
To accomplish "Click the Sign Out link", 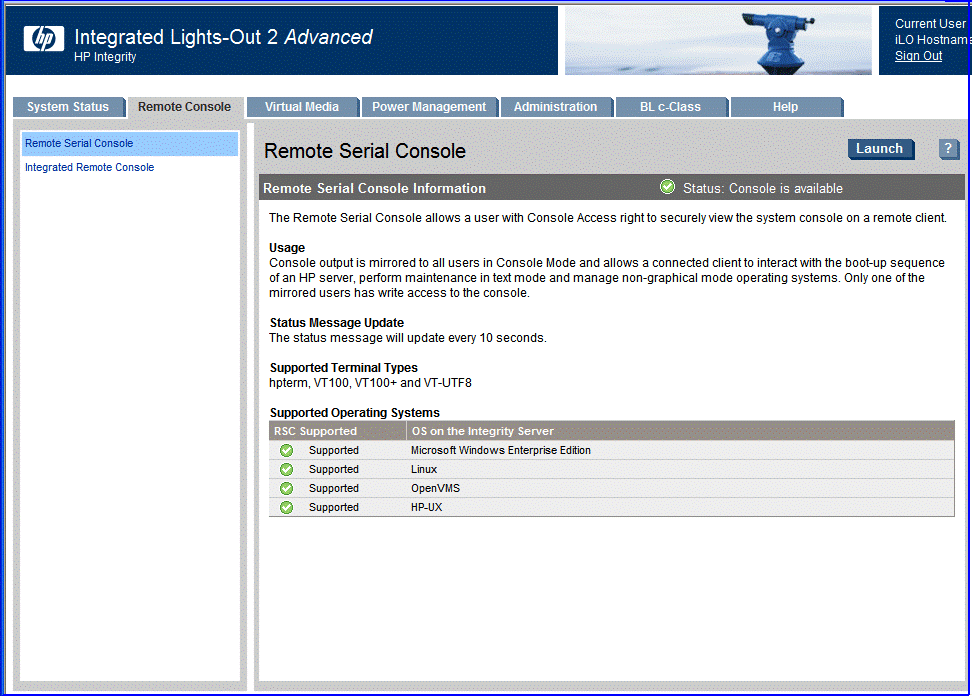I will tap(918, 56).
